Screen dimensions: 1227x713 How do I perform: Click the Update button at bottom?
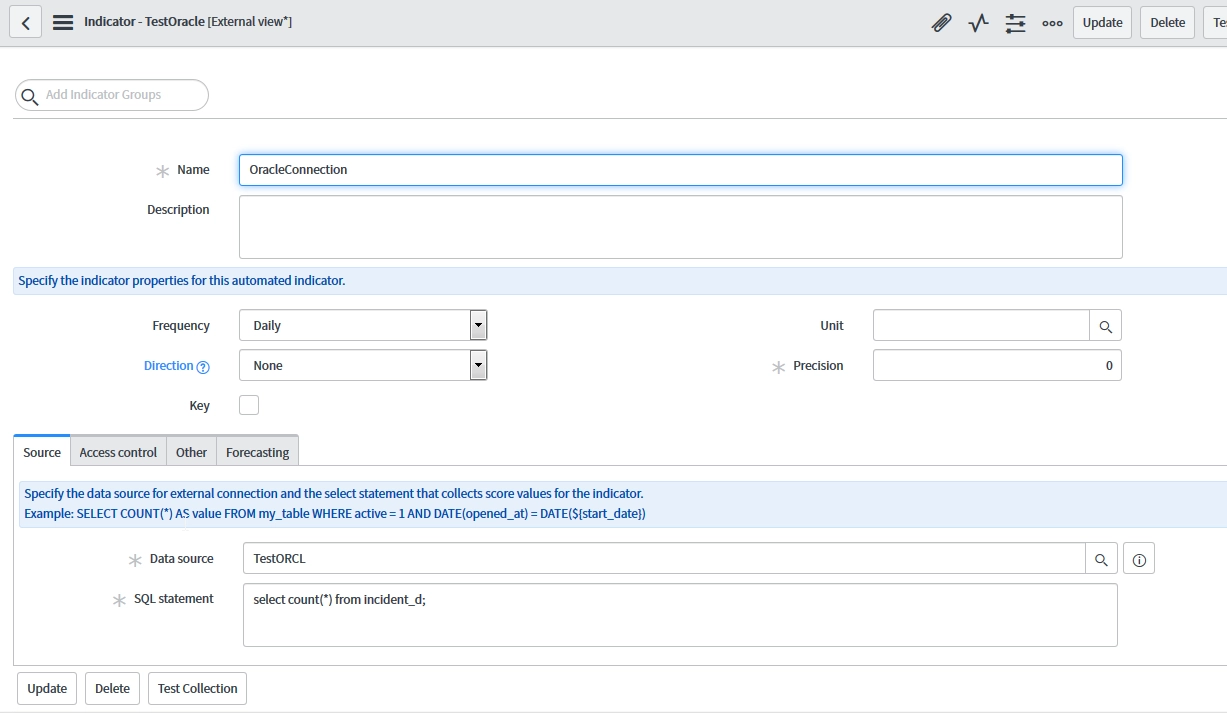[x=46, y=688]
